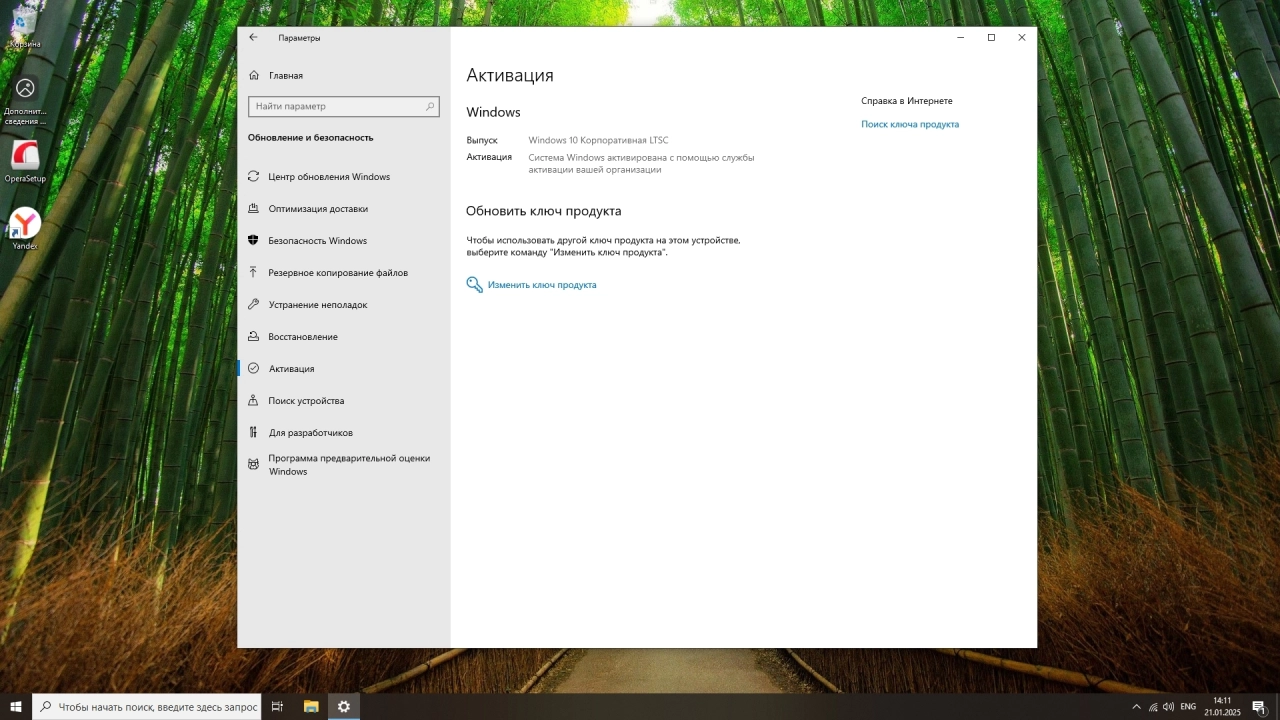The image size is (1280, 720).
Task: Maximize the Параметры window
Action: click(991, 37)
